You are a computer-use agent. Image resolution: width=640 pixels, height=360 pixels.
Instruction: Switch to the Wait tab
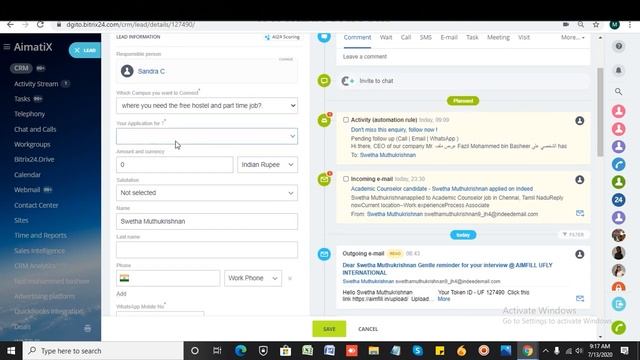(386, 37)
